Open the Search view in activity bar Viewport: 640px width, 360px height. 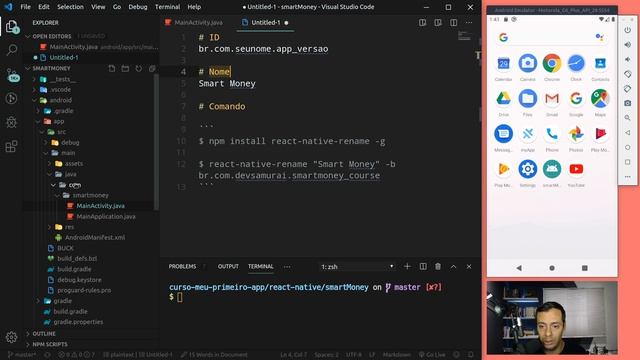(x=11, y=50)
